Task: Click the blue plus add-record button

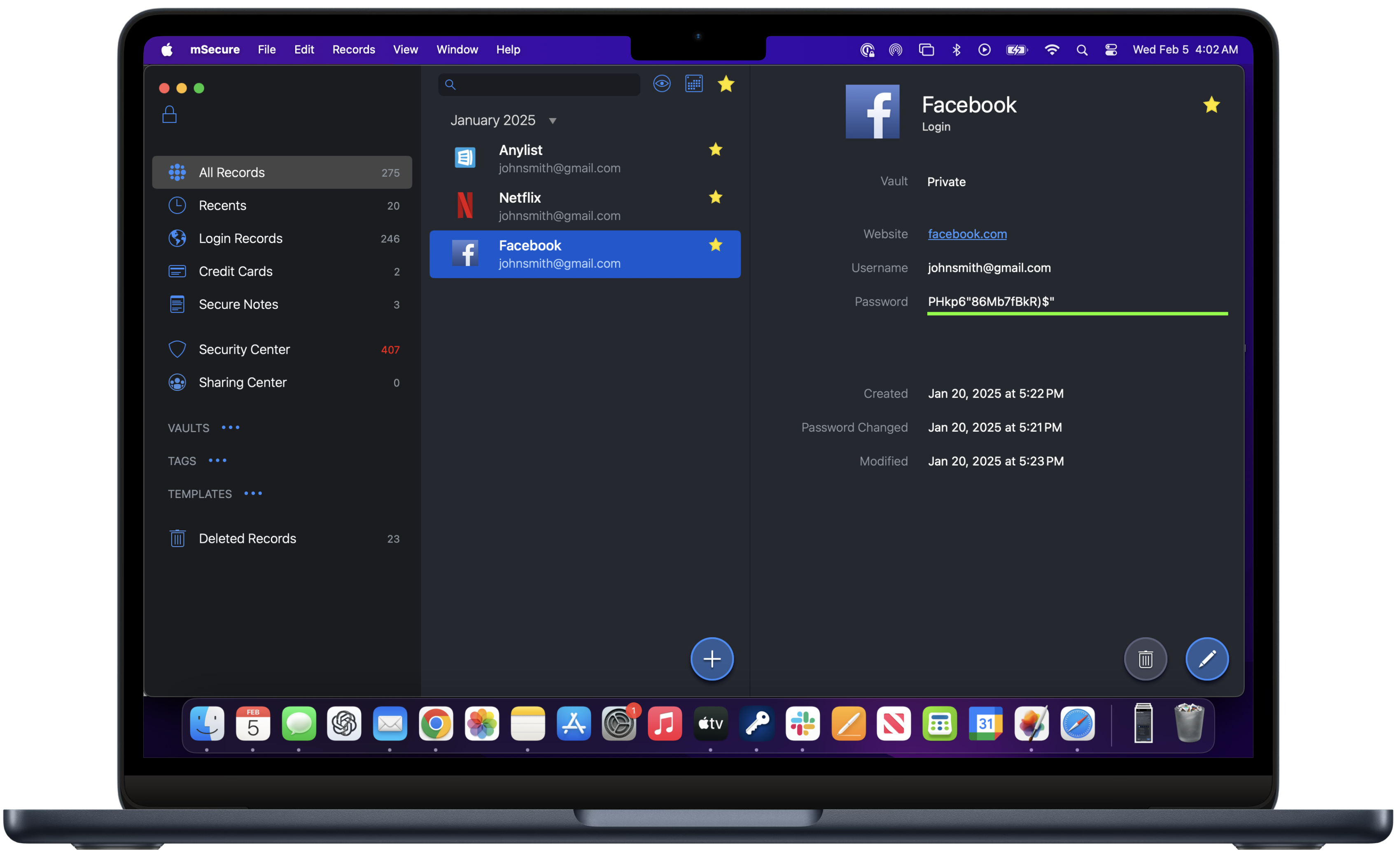Action: 712,659
